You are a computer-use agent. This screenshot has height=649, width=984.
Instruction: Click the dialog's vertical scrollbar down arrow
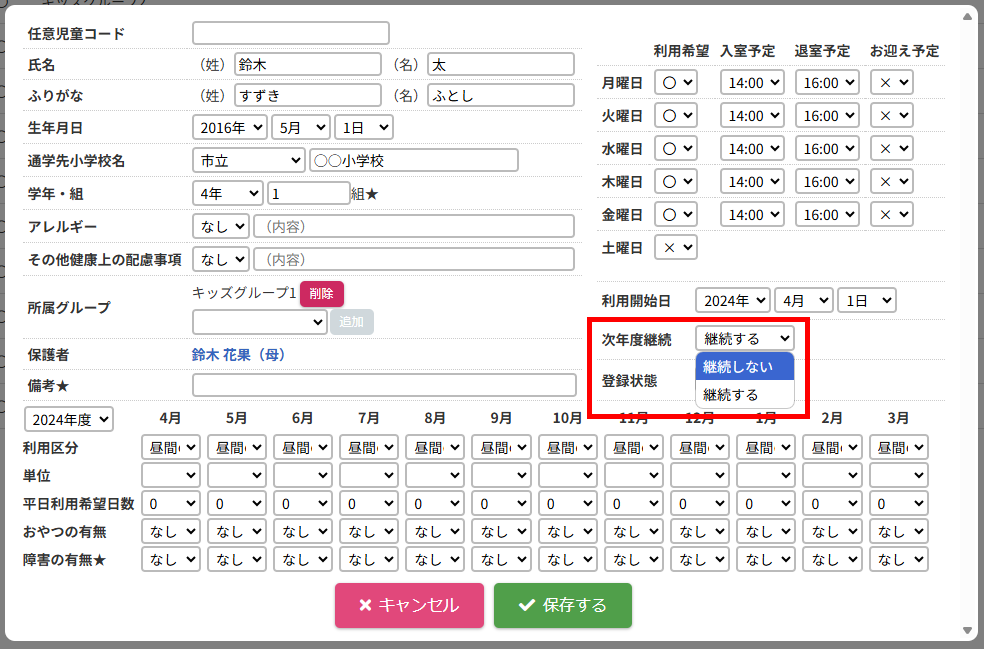(967, 630)
